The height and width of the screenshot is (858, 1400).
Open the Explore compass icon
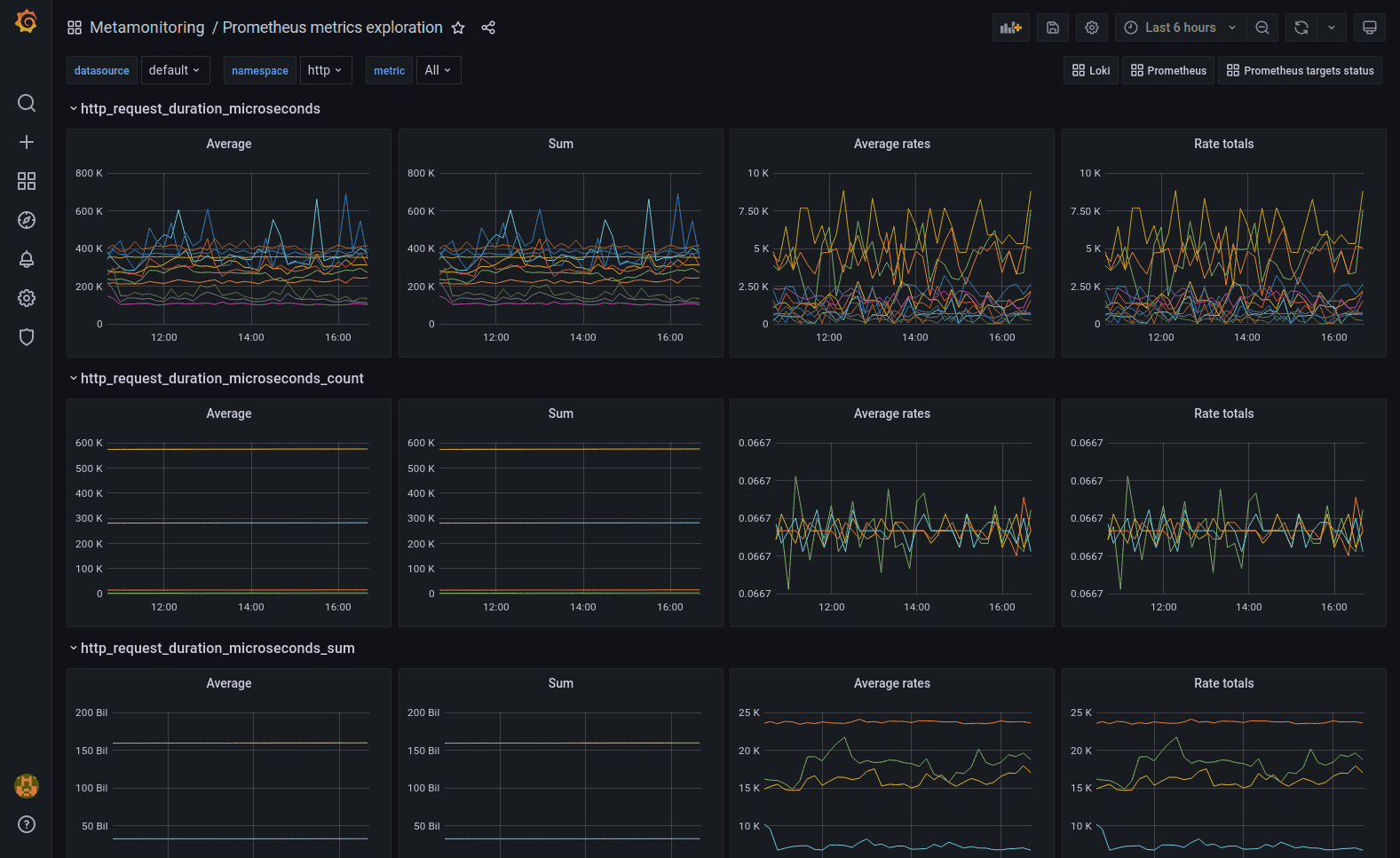(x=27, y=220)
